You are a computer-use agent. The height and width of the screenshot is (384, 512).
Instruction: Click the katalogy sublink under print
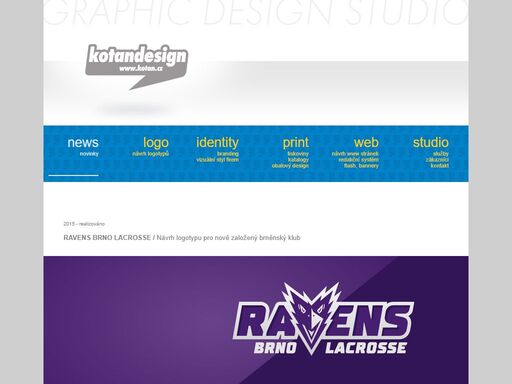point(298,160)
